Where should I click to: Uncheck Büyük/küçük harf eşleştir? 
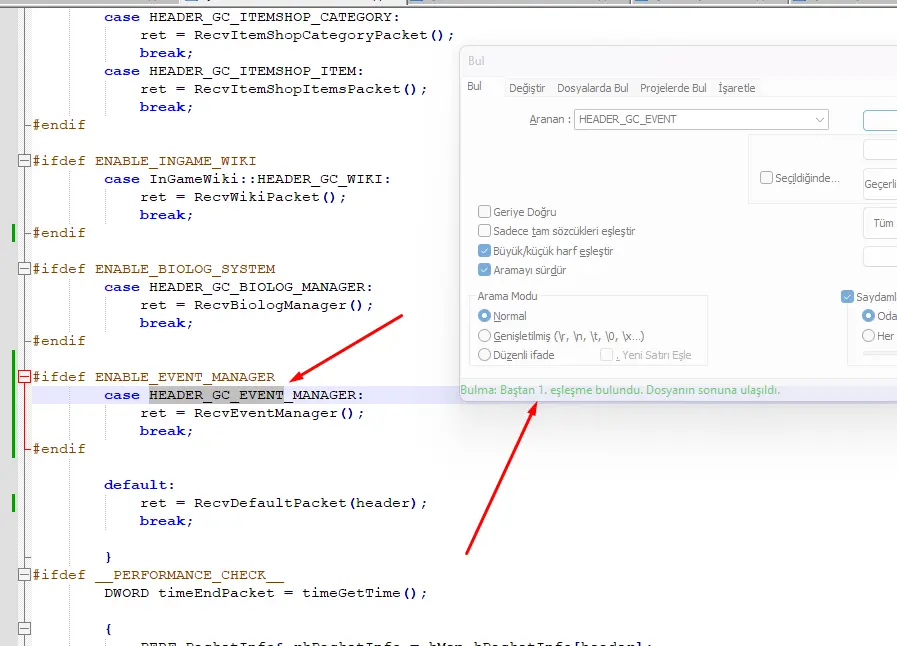coord(485,251)
